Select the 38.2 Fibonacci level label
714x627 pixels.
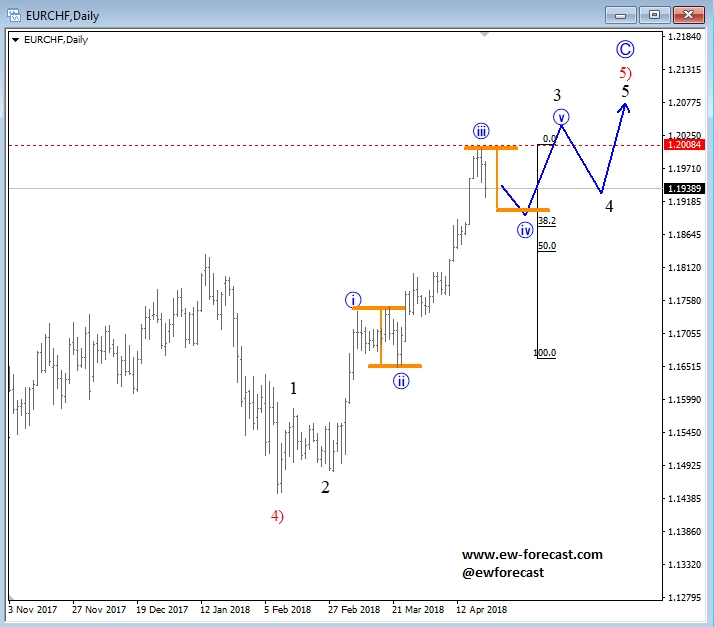tap(547, 221)
